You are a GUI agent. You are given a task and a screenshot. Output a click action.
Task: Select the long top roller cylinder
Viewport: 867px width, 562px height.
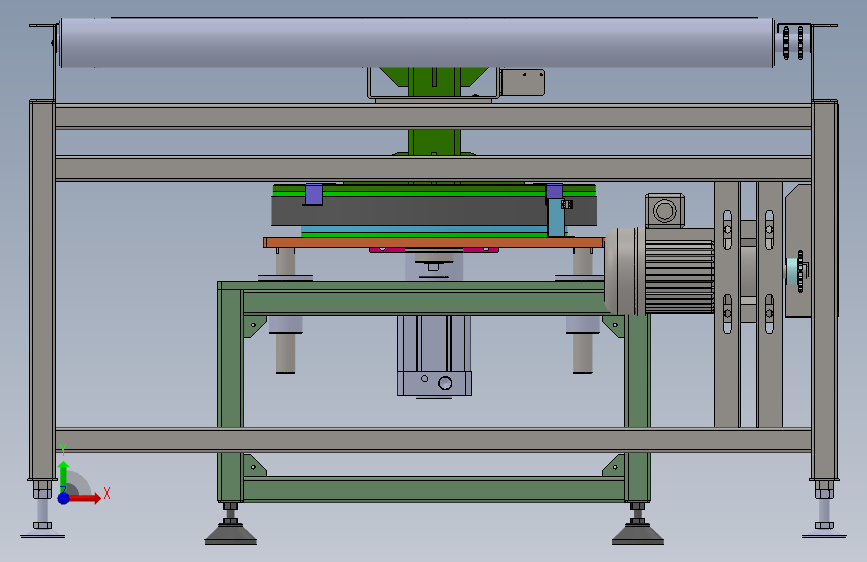point(416,43)
